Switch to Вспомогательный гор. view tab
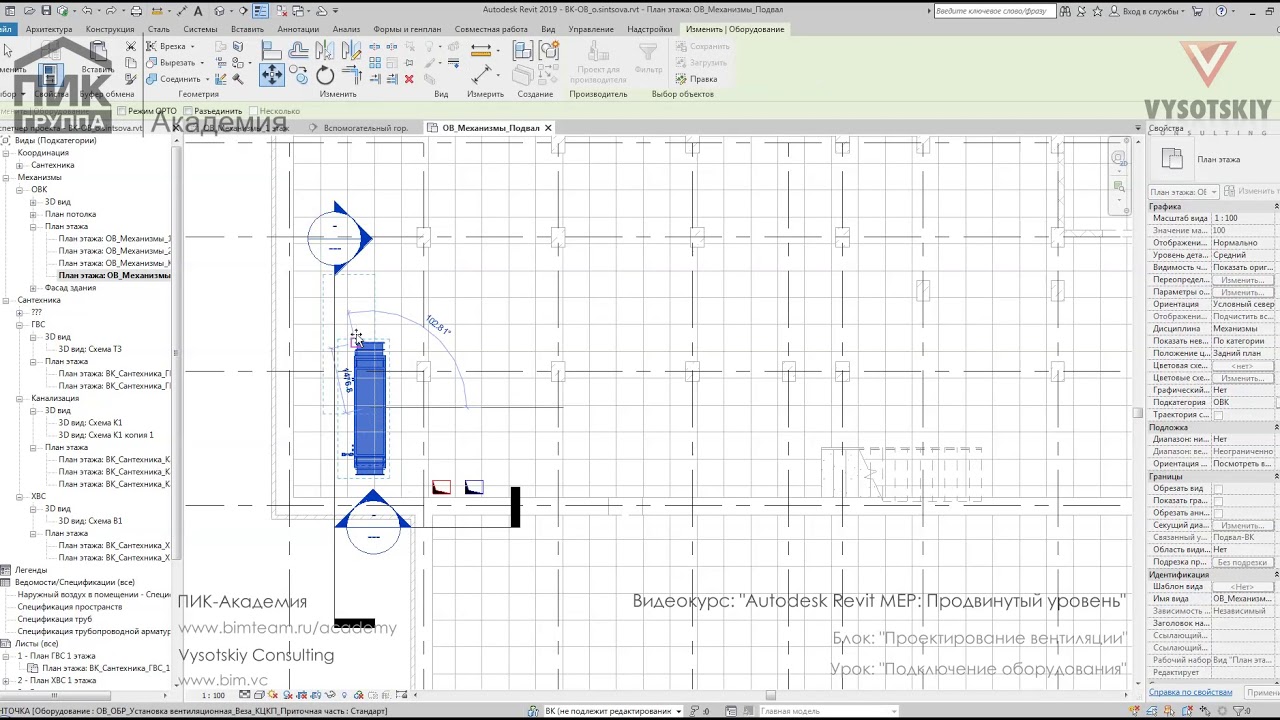This screenshot has width=1280, height=720. click(x=365, y=128)
